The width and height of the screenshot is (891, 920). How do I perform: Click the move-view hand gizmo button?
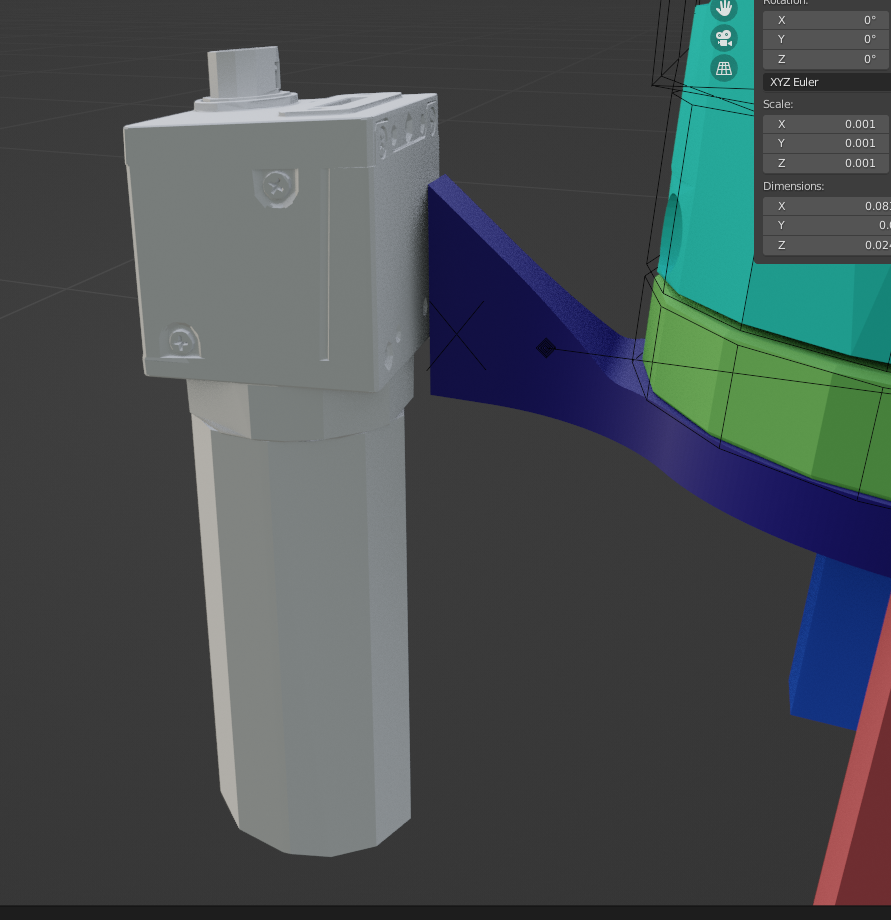pos(723,8)
